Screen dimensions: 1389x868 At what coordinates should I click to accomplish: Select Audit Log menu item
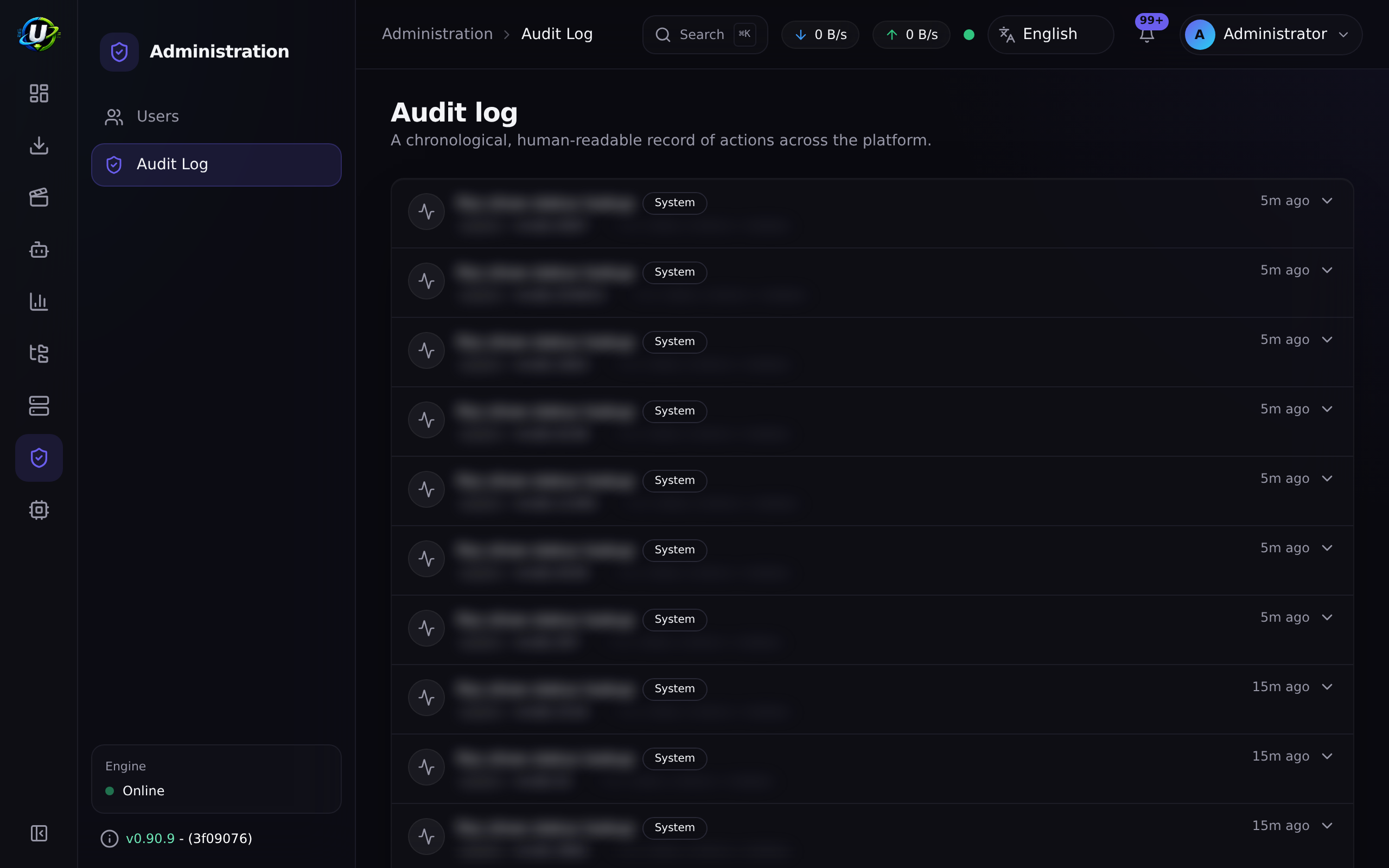click(216, 165)
